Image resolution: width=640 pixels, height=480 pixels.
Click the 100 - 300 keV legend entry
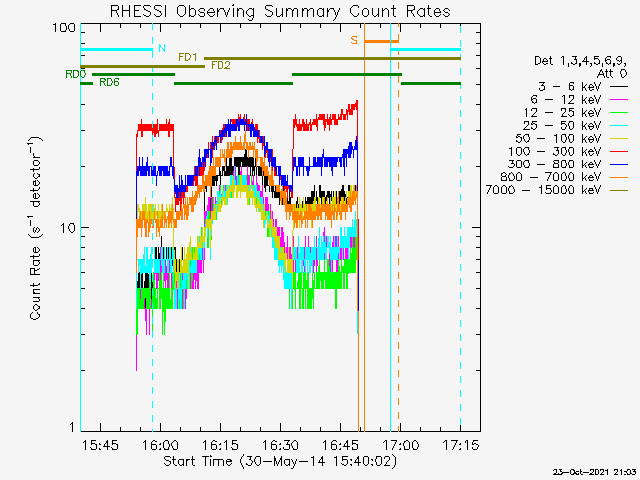click(568, 151)
